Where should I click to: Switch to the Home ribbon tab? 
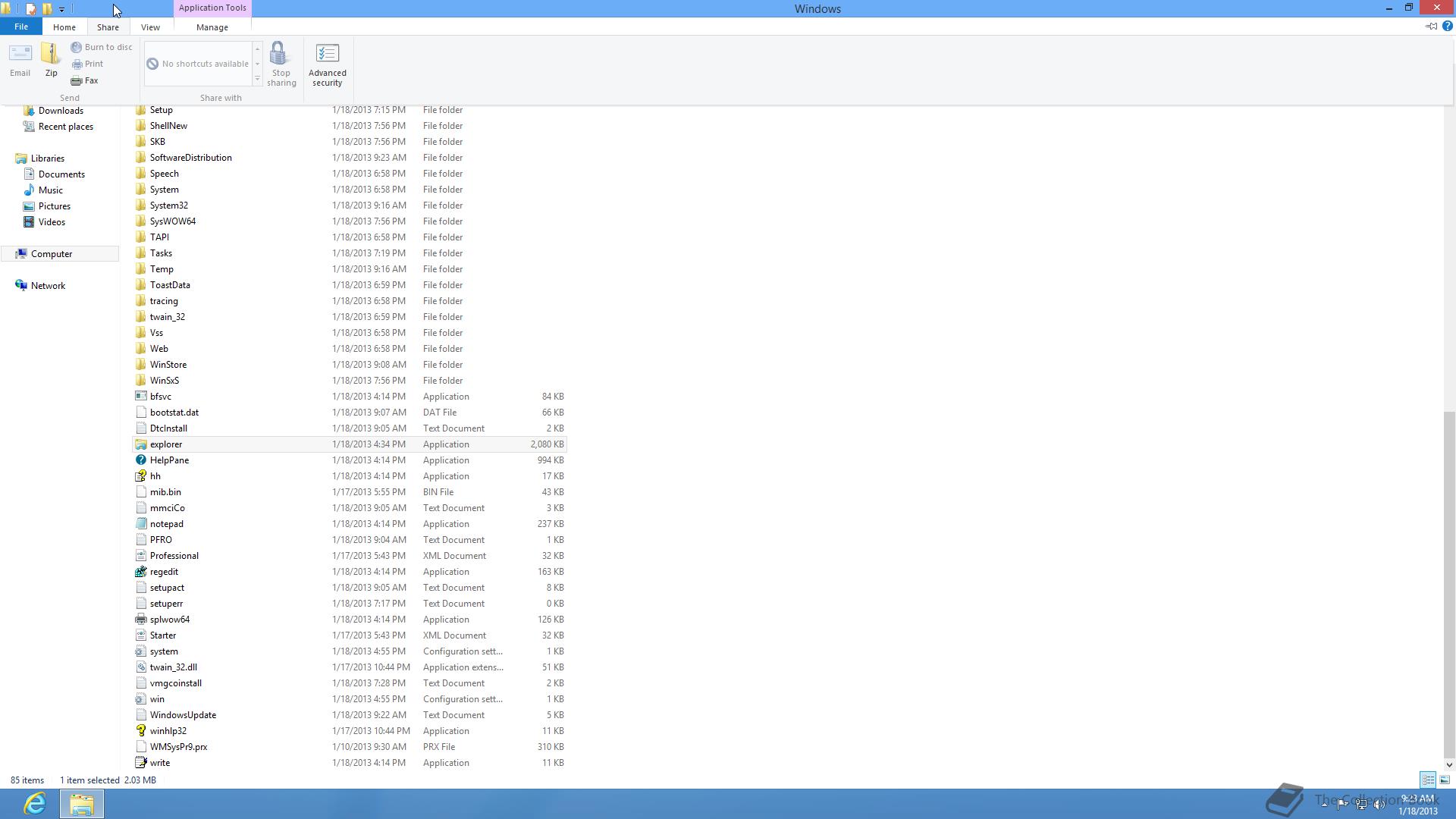coord(64,27)
